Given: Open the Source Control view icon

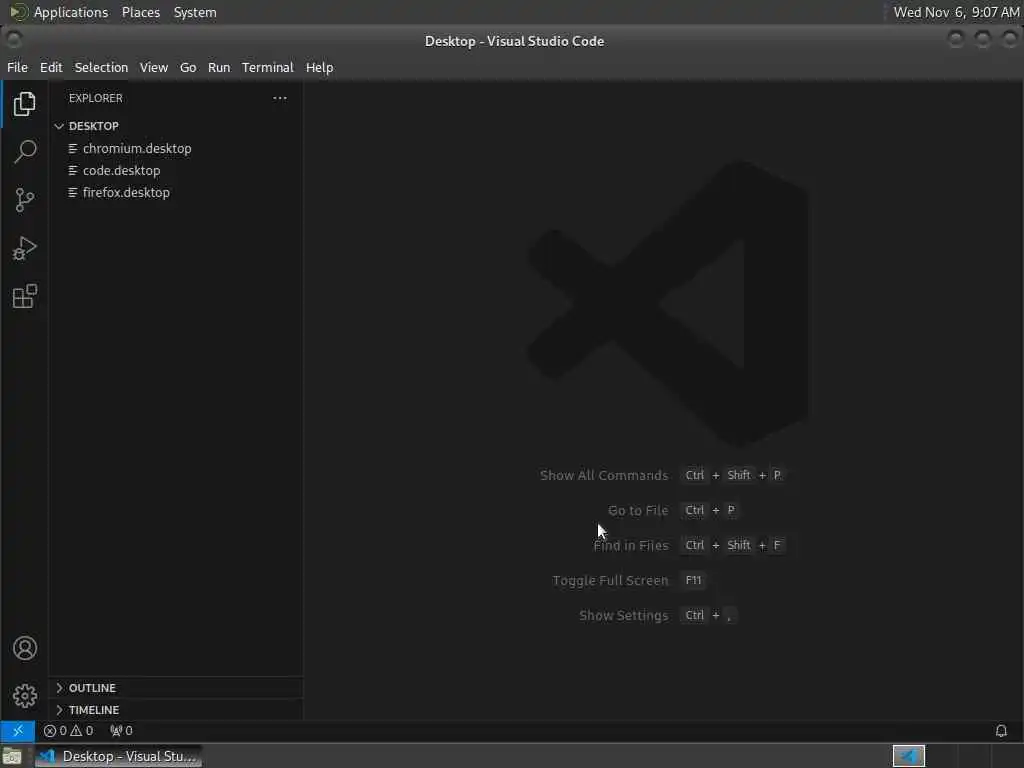Looking at the screenshot, I should pos(24,200).
